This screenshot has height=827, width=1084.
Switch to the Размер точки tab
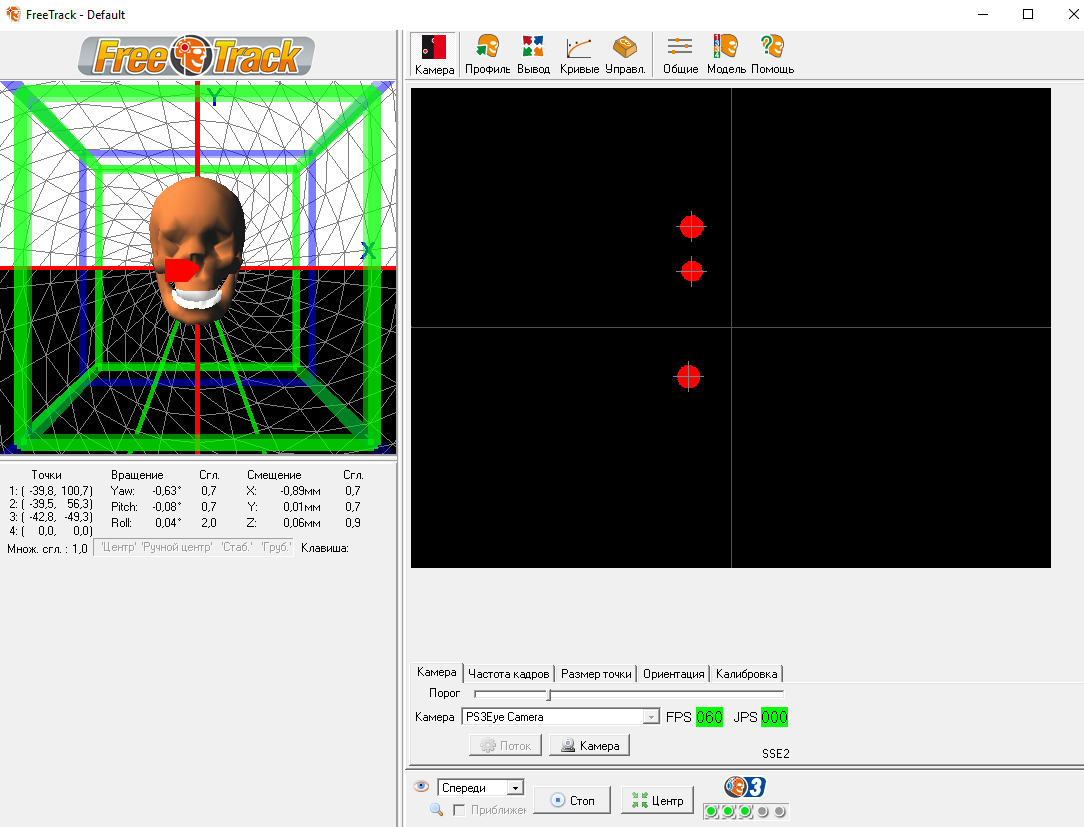click(596, 673)
